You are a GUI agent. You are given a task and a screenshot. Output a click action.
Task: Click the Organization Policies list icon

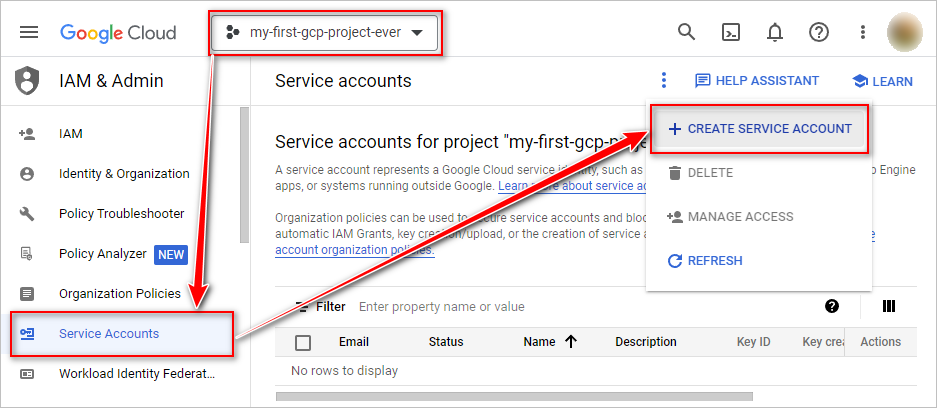click(x=27, y=293)
